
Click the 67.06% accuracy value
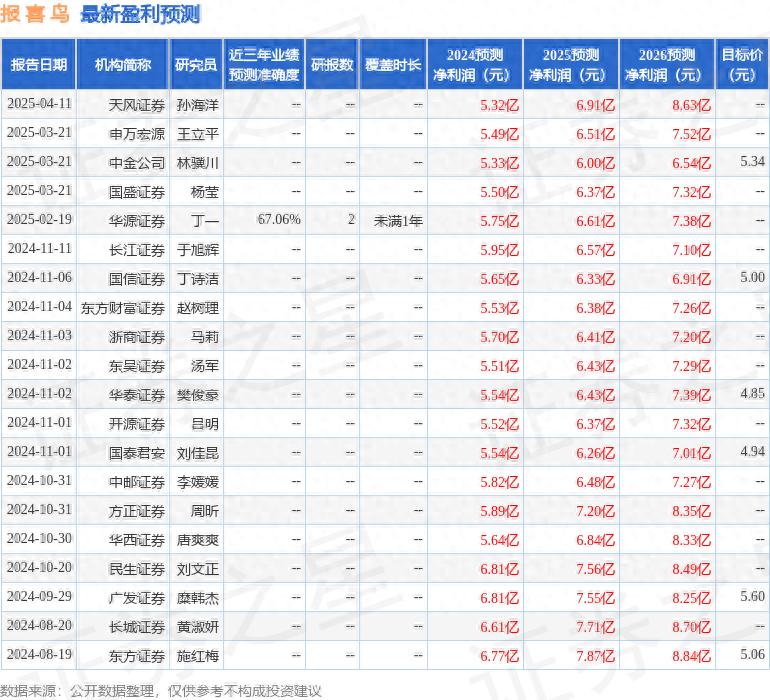[279, 219]
